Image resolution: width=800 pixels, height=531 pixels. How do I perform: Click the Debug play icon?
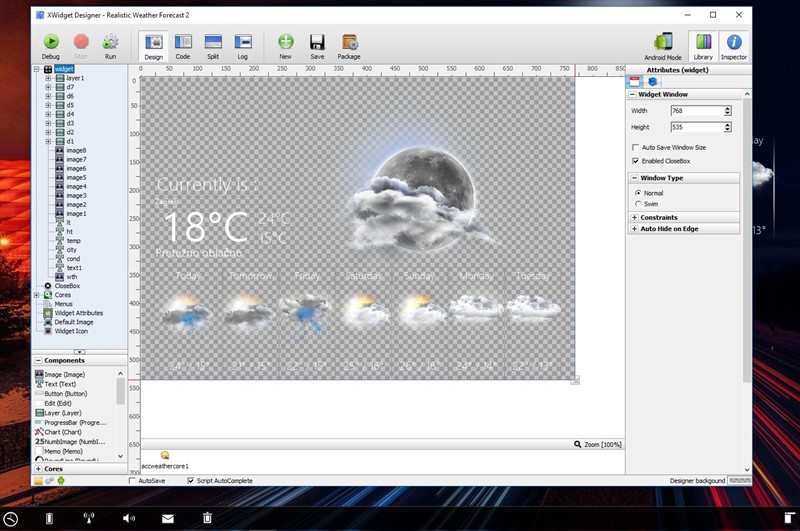tap(50, 43)
